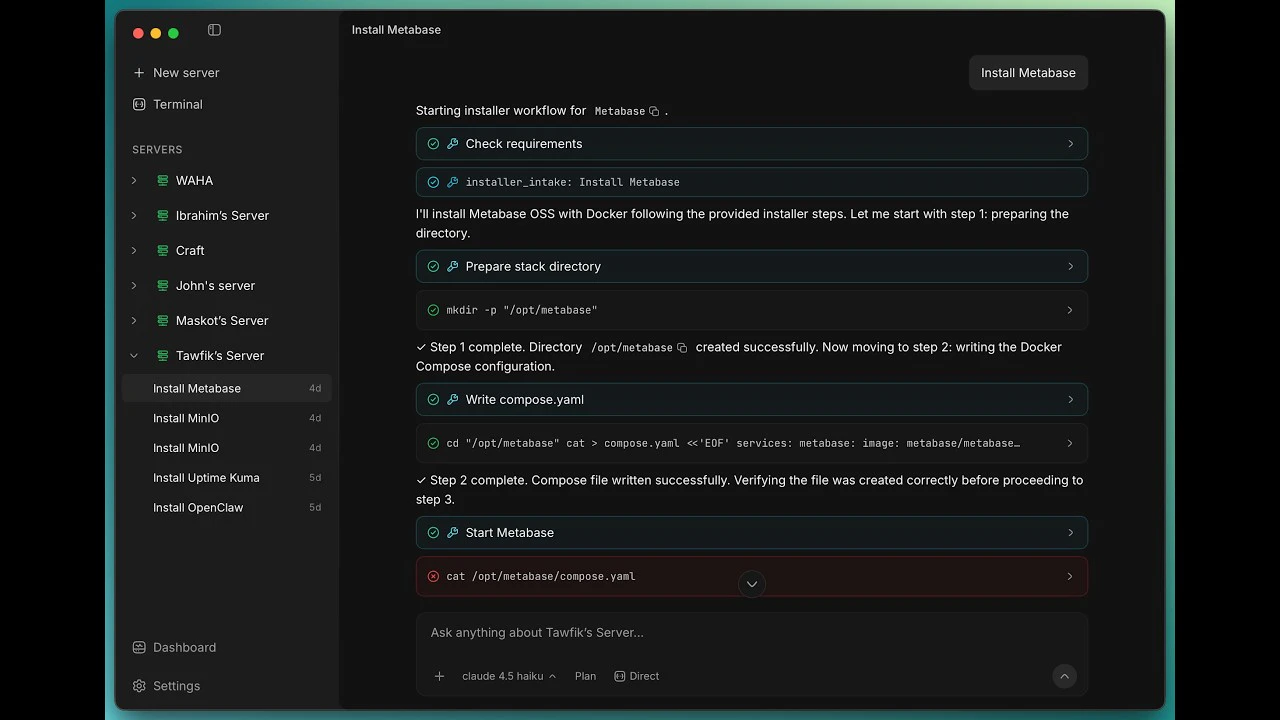This screenshot has height=720, width=1280.
Task: Click the green check on Write compose.yaml
Action: tap(433, 400)
